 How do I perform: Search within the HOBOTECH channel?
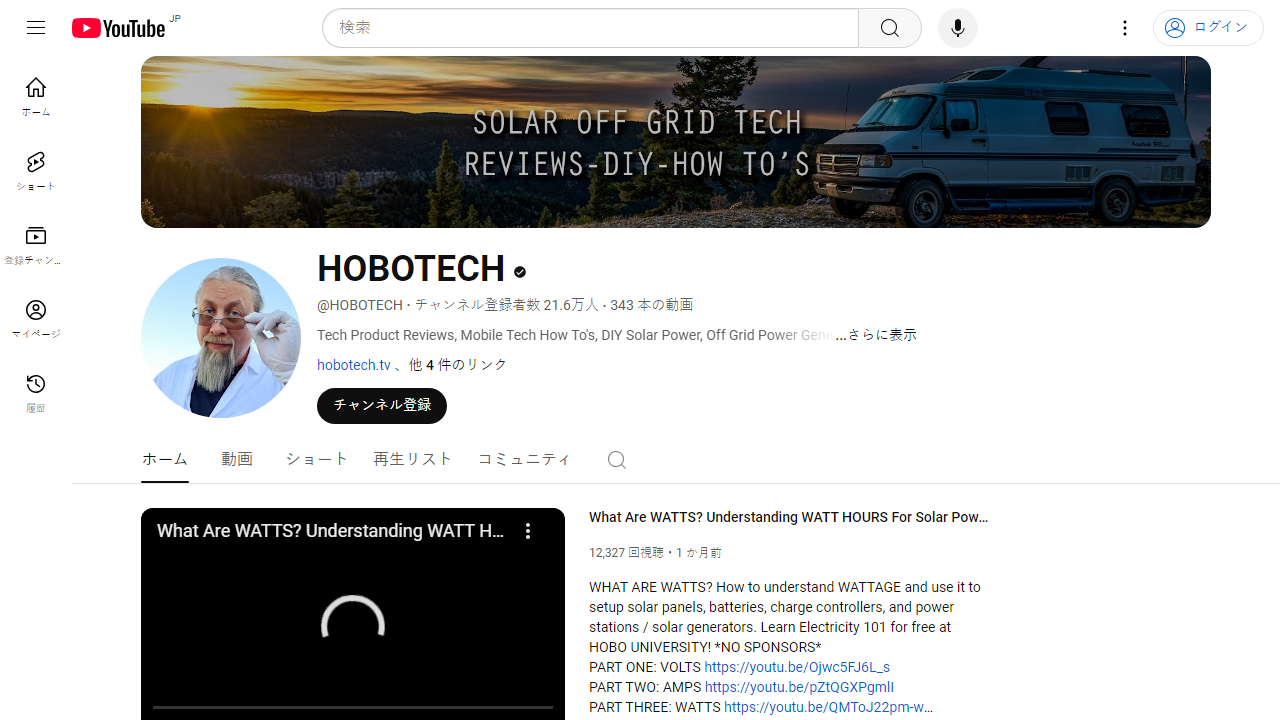click(616, 460)
